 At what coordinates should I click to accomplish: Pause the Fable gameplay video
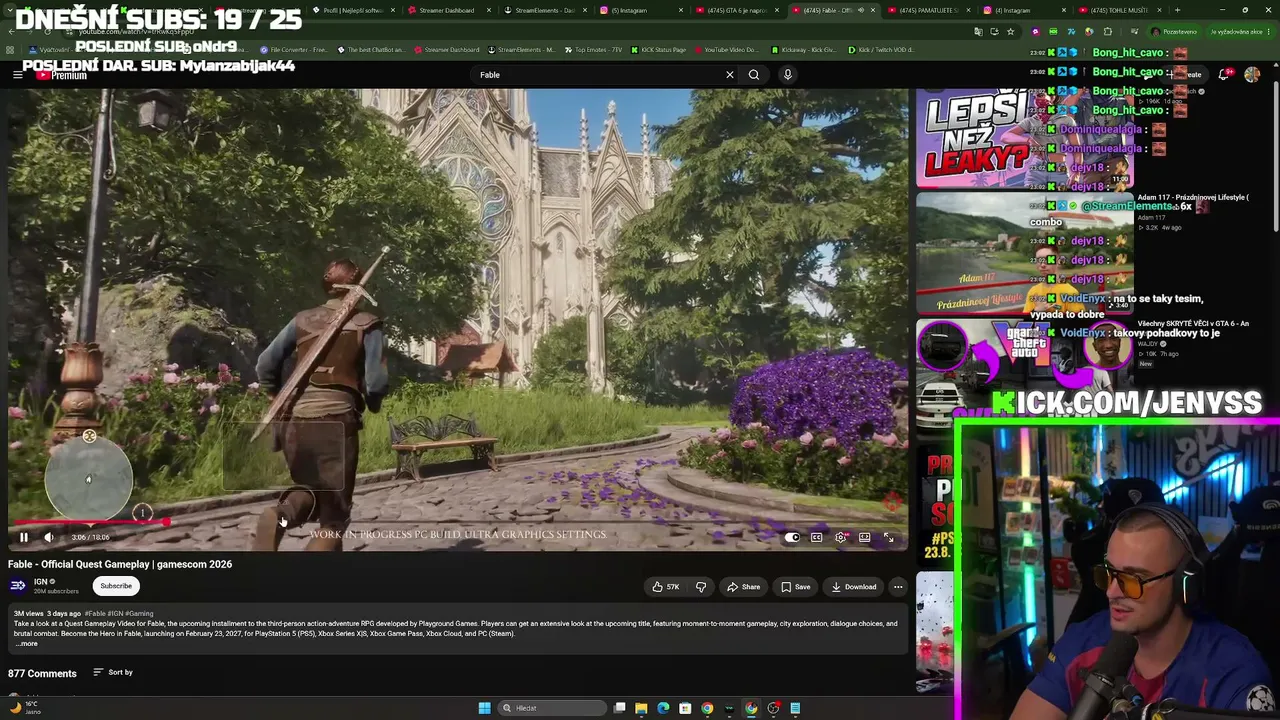coord(24,537)
